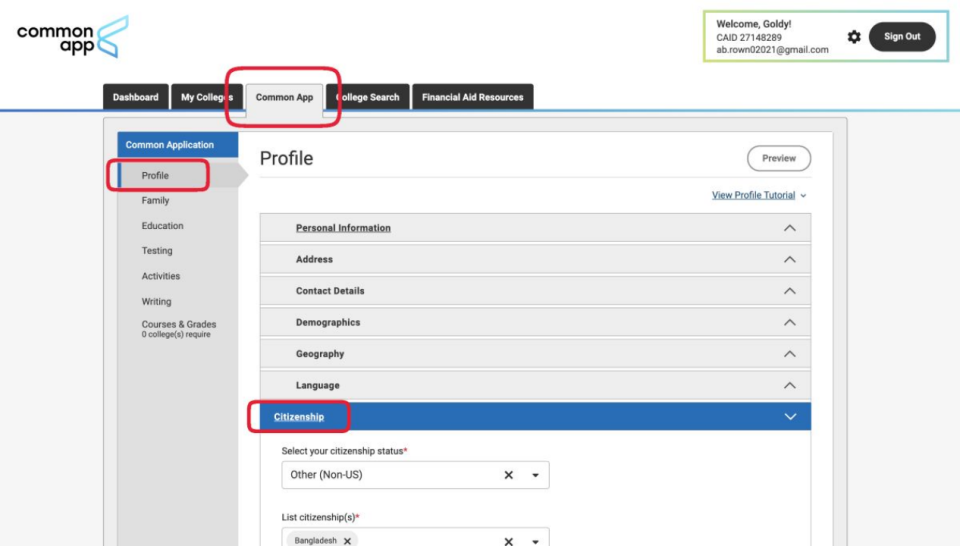
Task: Click the ab.rown02021@gmail.com email text
Action: click(x=772, y=50)
